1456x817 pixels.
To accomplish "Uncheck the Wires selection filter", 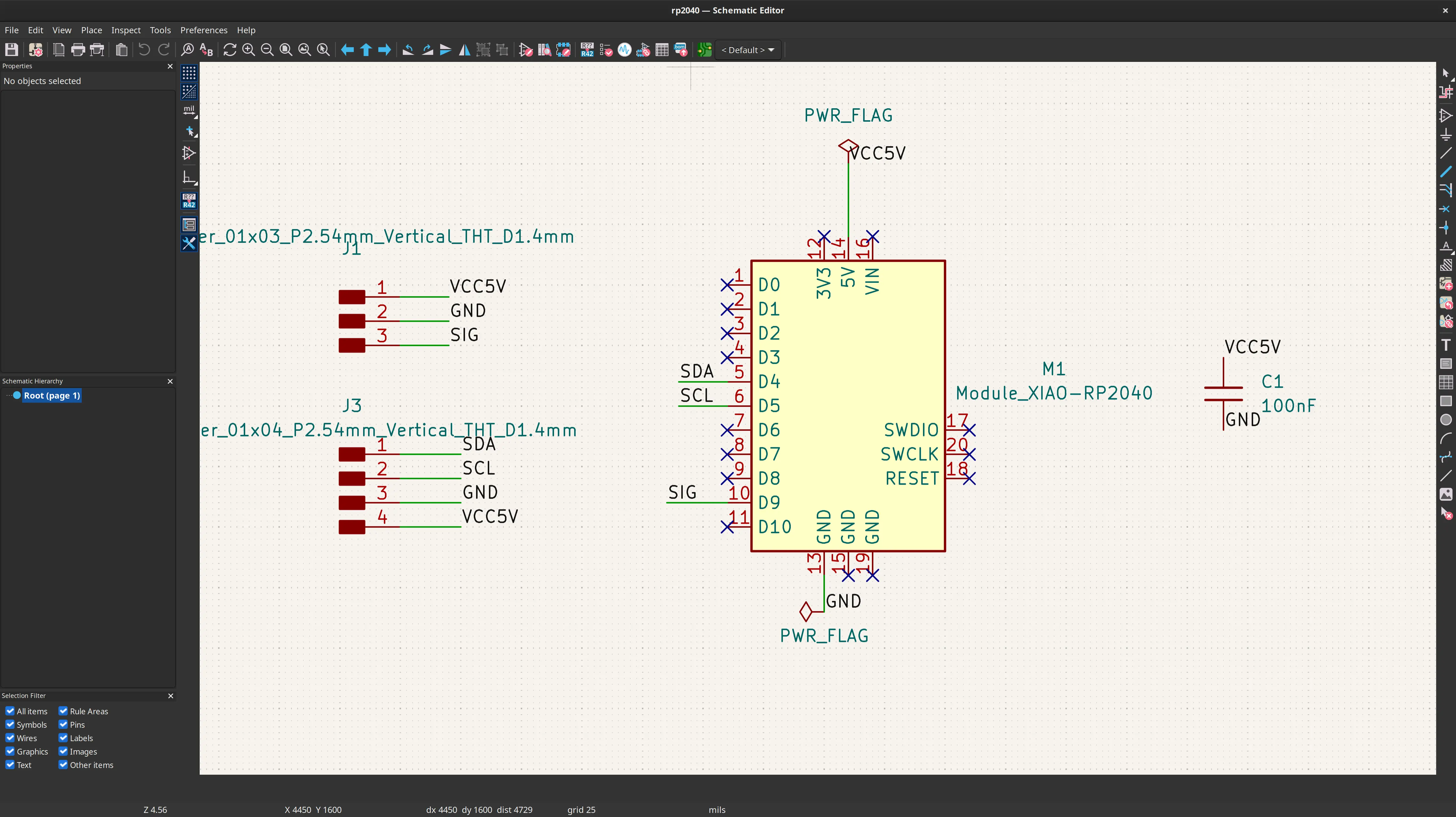I will click(x=10, y=738).
